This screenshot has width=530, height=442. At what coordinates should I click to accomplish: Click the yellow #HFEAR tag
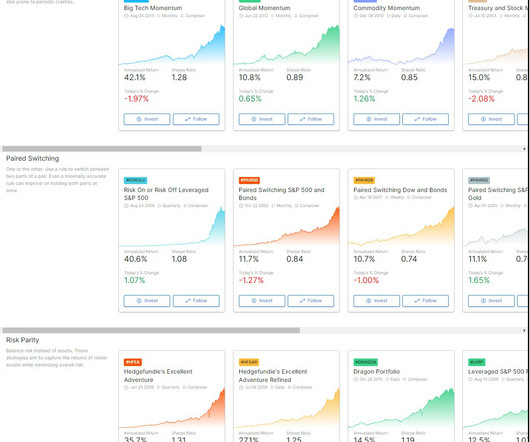pos(249,362)
